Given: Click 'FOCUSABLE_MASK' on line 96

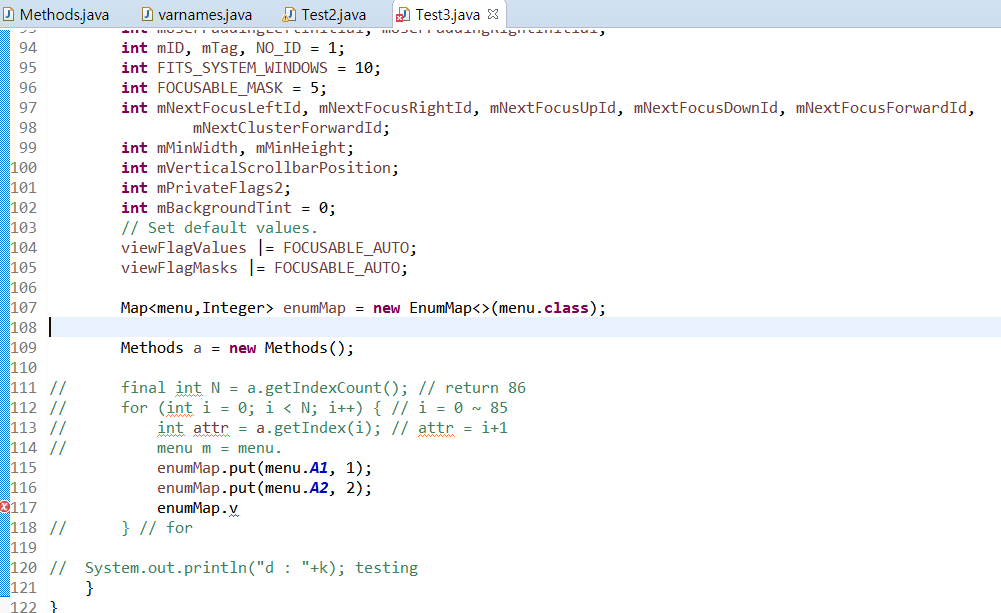Looking at the screenshot, I should [220, 88].
